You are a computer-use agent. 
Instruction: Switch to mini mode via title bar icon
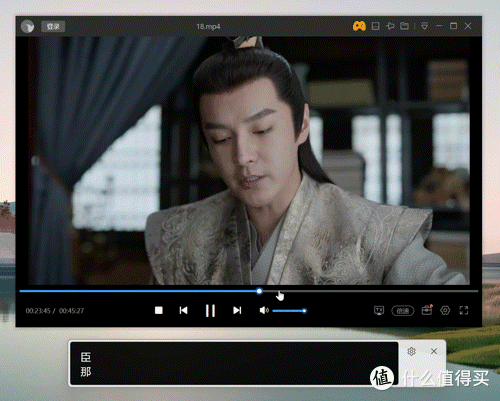tap(375, 26)
